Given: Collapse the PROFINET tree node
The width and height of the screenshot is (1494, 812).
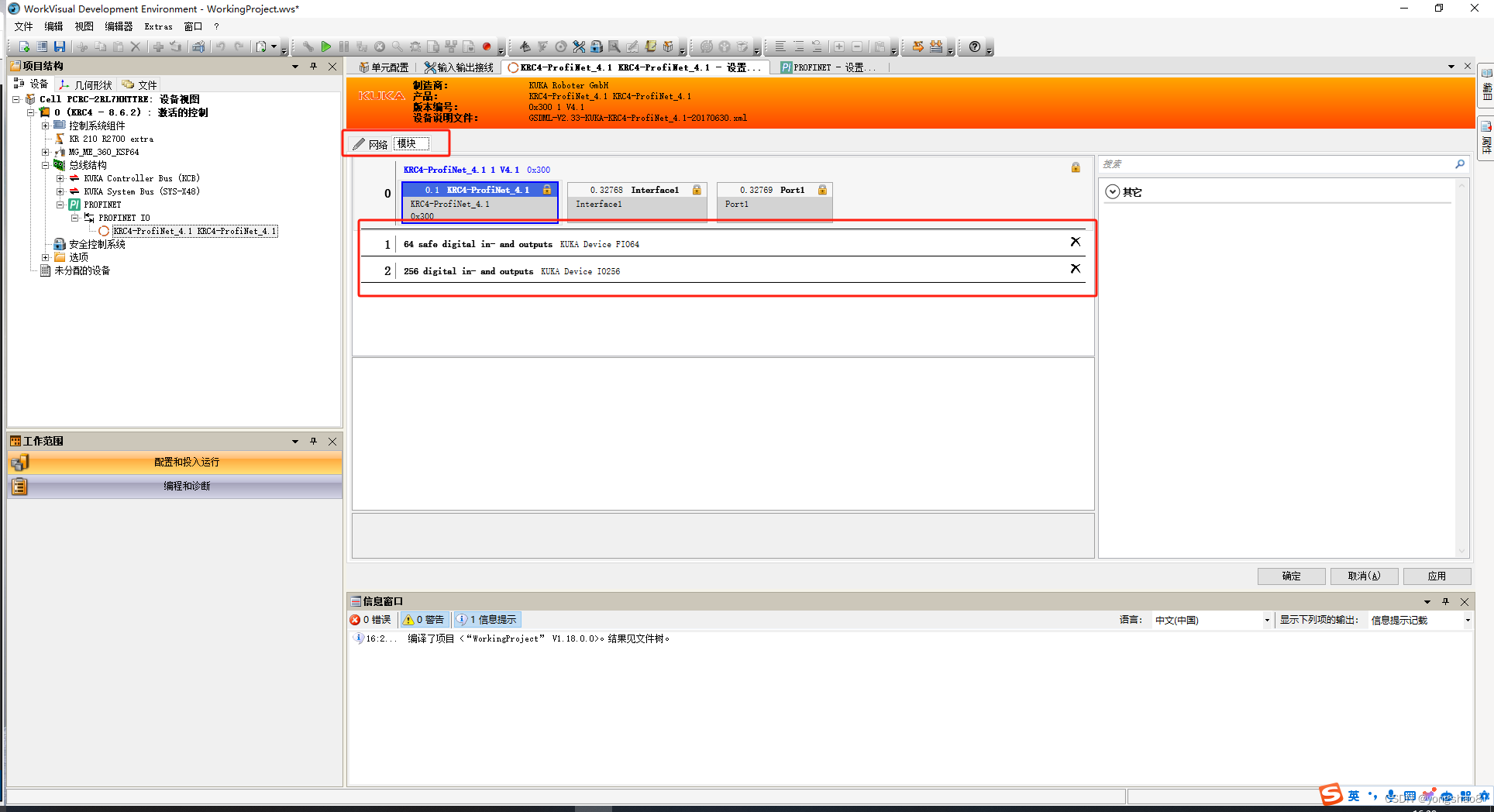Looking at the screenshot, I should [60, 205].
